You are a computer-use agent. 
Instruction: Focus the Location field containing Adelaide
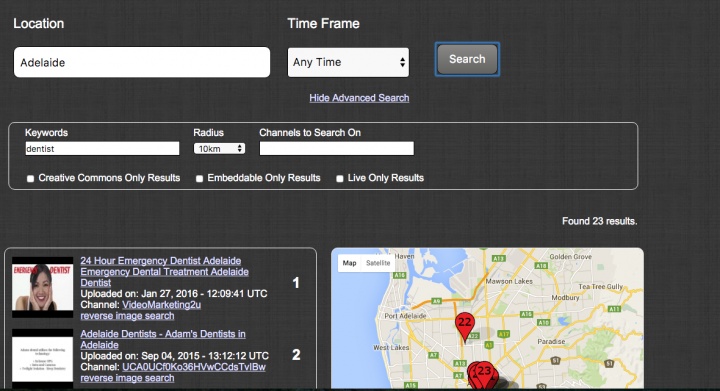coord(142,62)
